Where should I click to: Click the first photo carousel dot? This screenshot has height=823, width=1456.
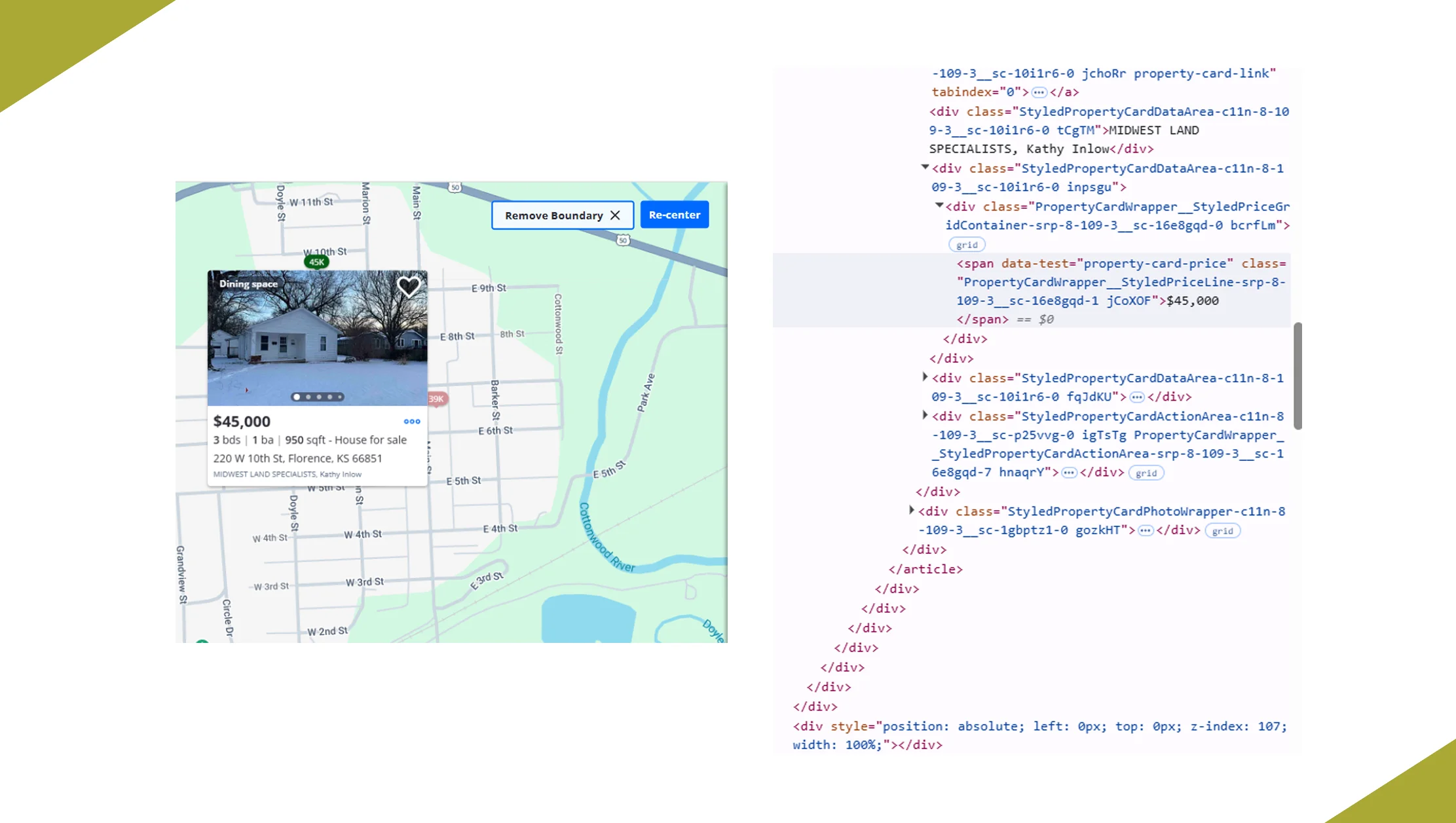(x=297, y=397)
